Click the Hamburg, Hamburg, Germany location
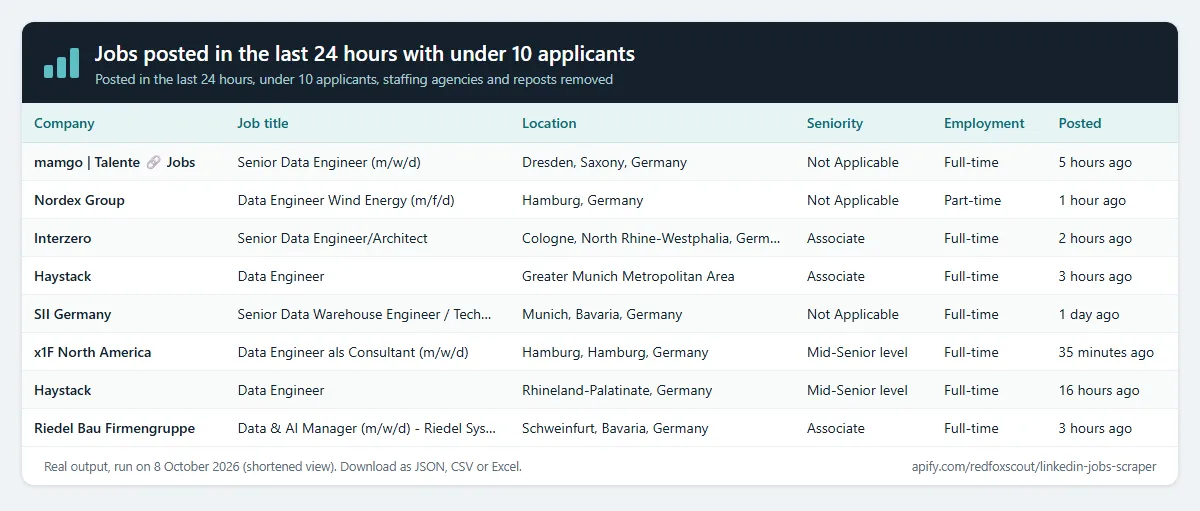Image resolution: width=1200 pixels, height=511 pixels. [x=615, y=352]
